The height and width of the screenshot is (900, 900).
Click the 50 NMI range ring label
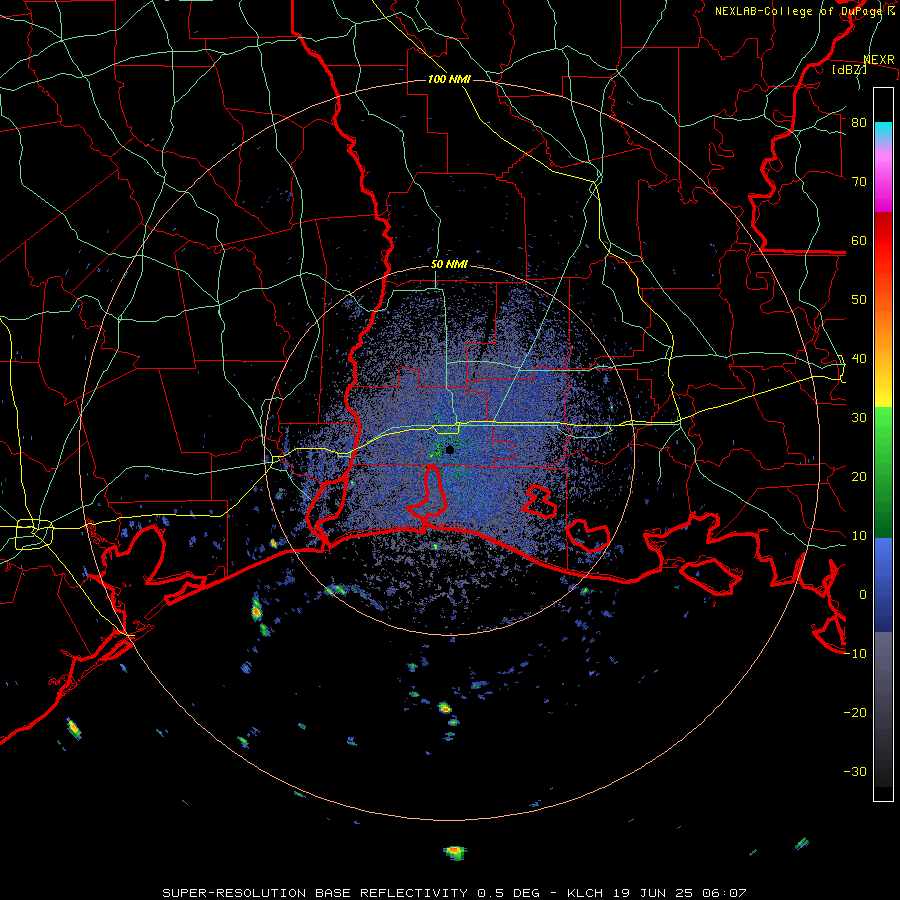coord(449,265)
